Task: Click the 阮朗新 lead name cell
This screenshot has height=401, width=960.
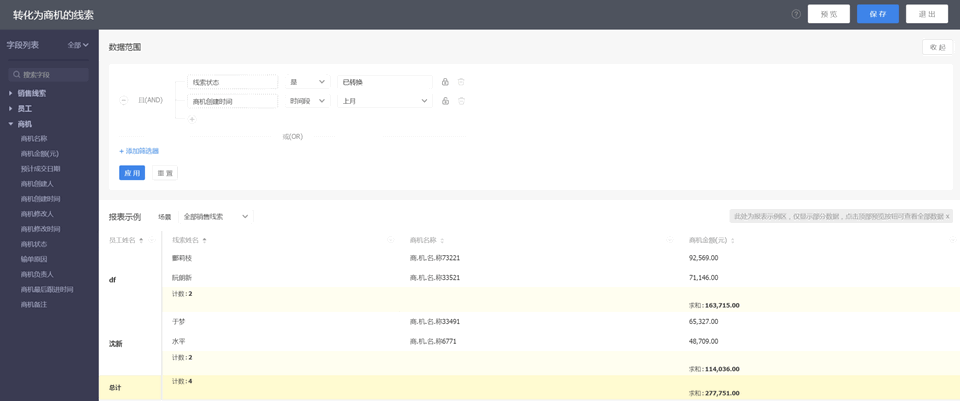Action: tap(182, 277)
